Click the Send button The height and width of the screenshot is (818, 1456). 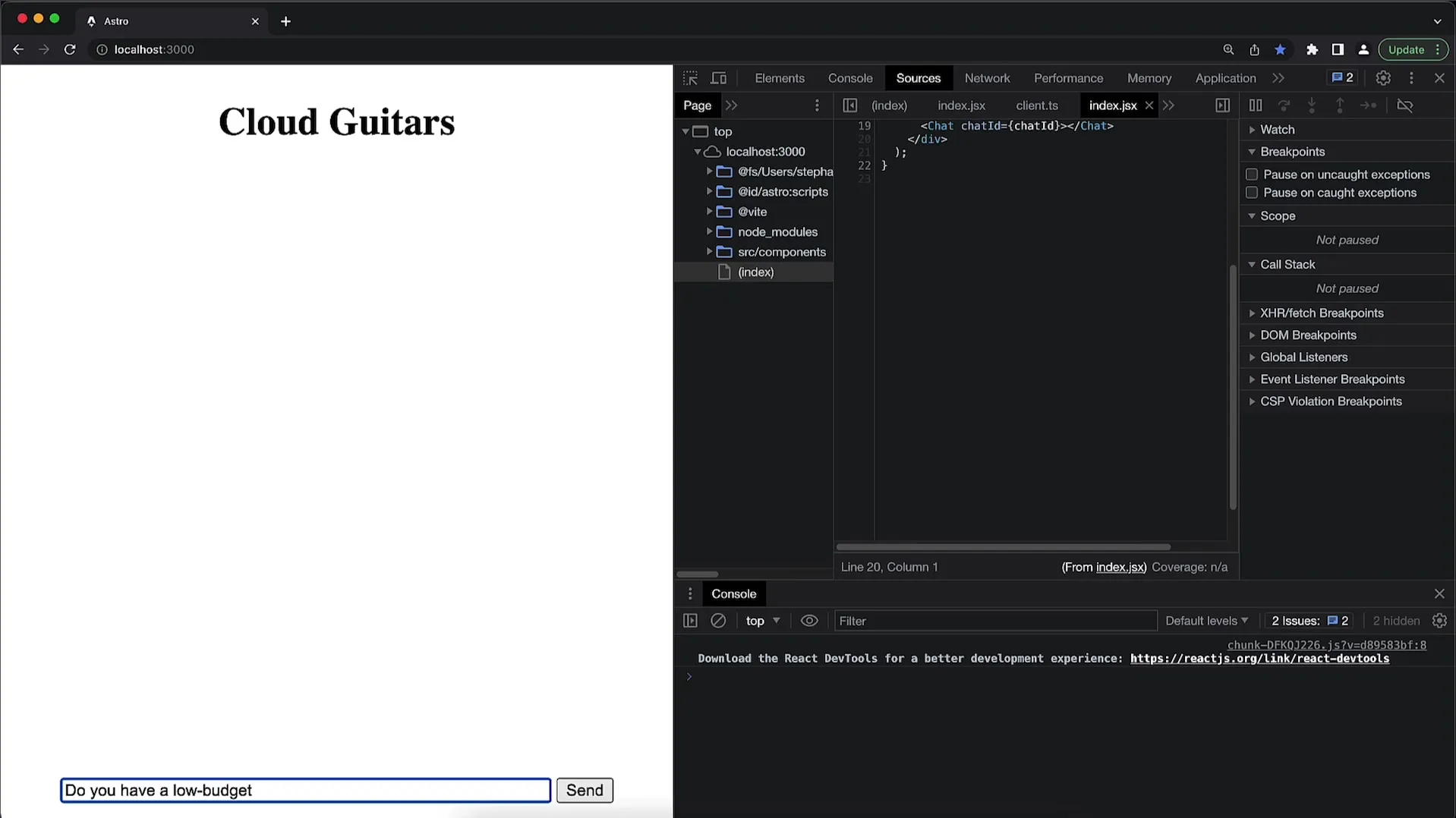[585, 791]
